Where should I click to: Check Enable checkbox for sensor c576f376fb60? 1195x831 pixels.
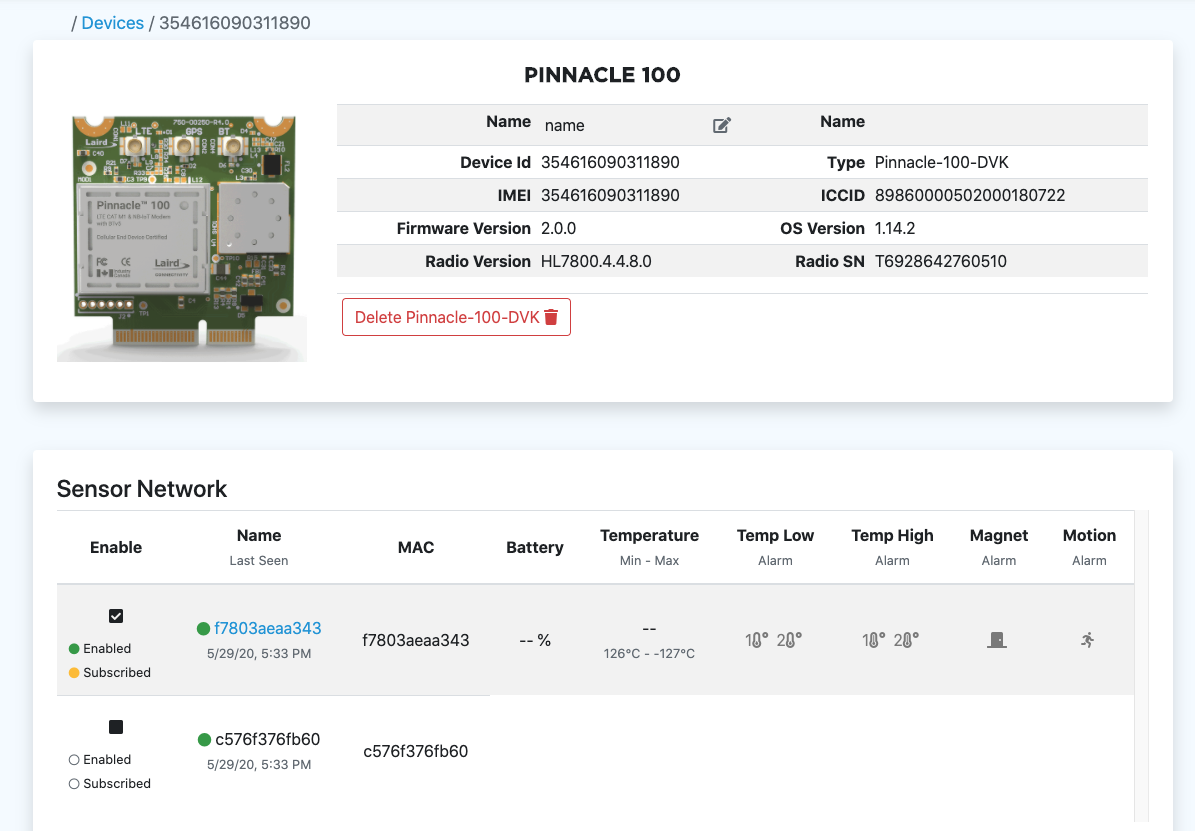coord(116,727)
